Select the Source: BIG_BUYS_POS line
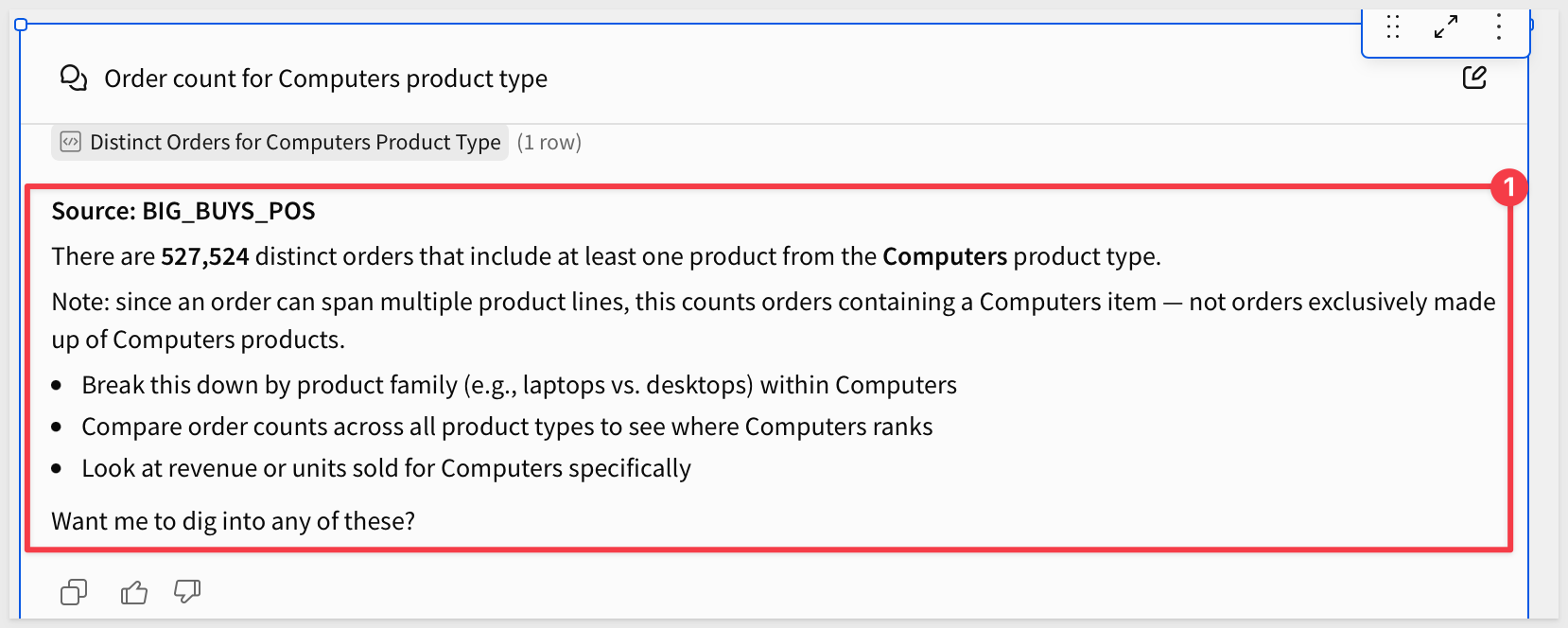Viewport: 1568px width, 628px height. point(183,211)
